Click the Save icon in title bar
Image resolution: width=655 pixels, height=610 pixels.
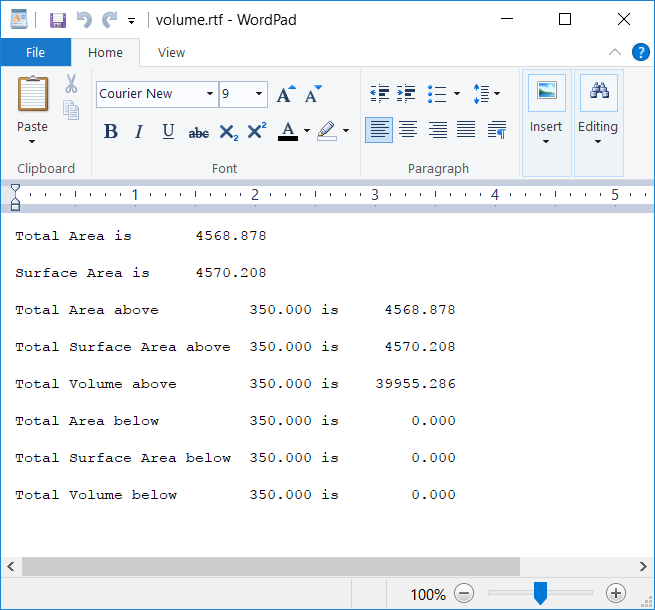58,20
